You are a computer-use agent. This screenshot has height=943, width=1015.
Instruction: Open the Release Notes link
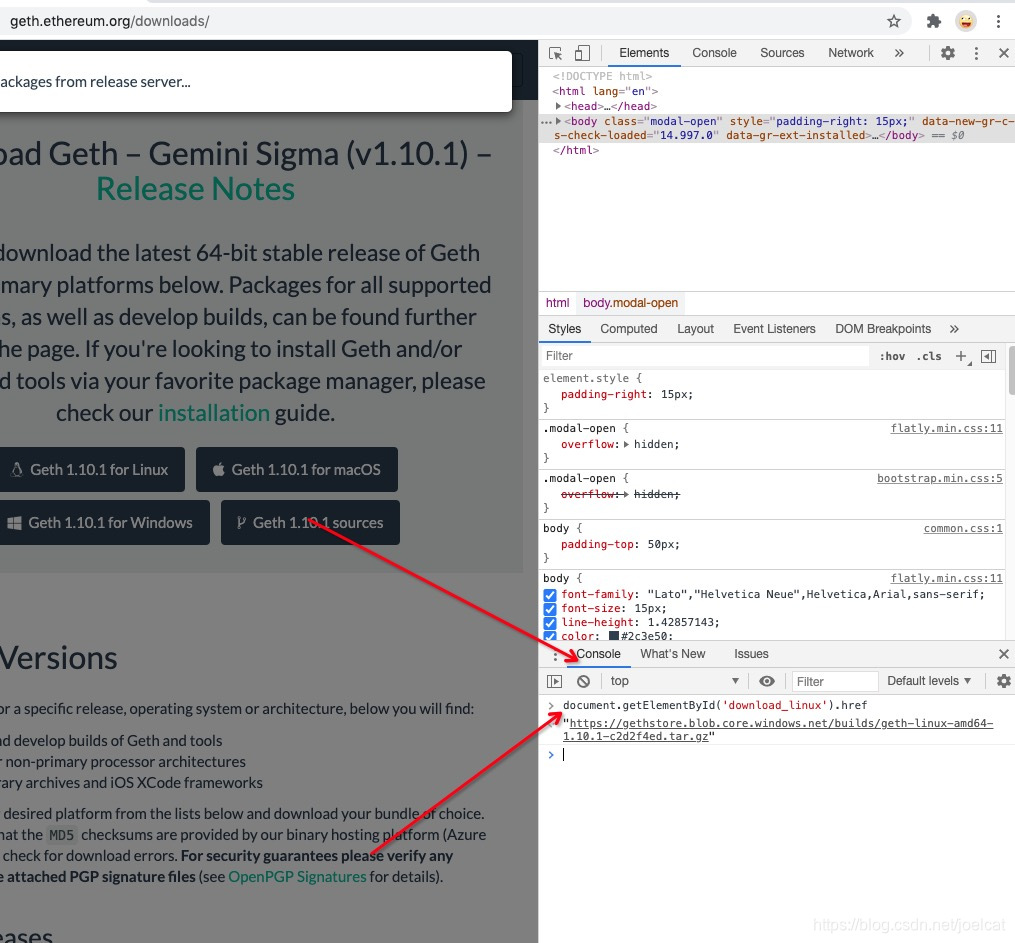195,189
